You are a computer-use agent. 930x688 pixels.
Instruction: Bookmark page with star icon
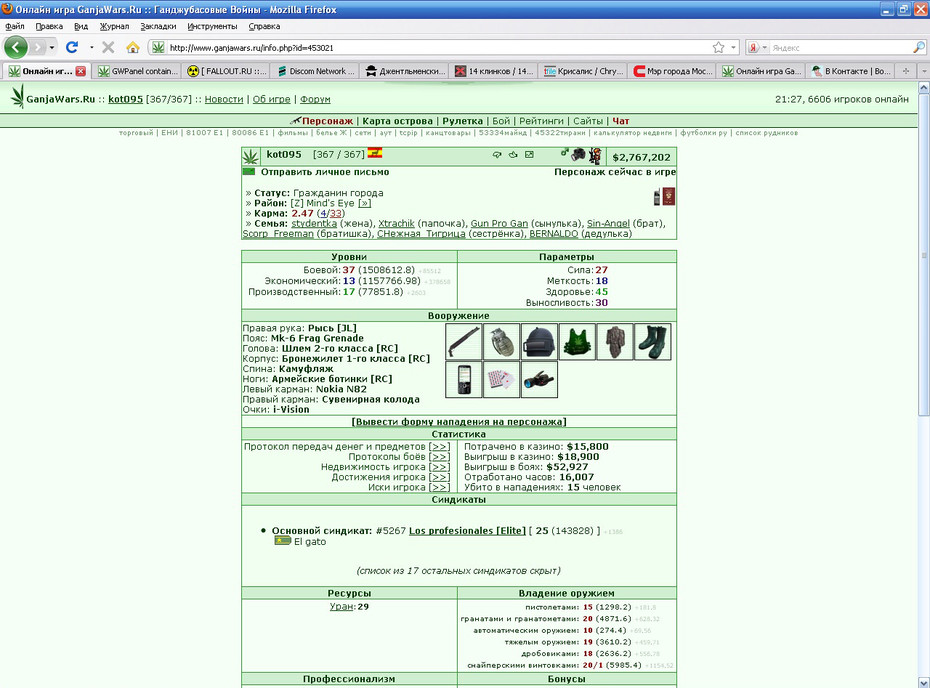[x=718, y=47]
